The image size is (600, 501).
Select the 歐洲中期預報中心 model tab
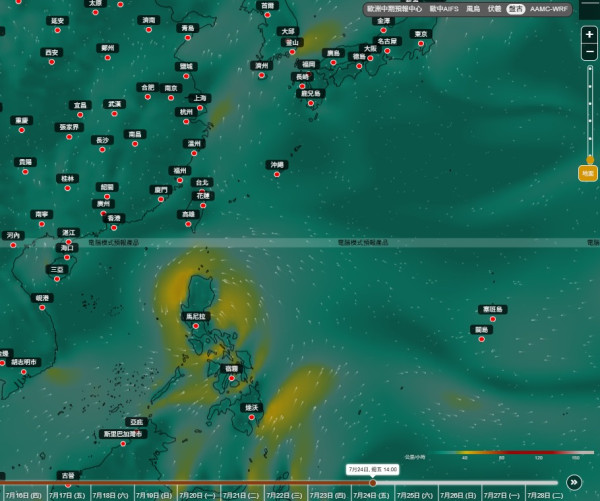[394, 9]
